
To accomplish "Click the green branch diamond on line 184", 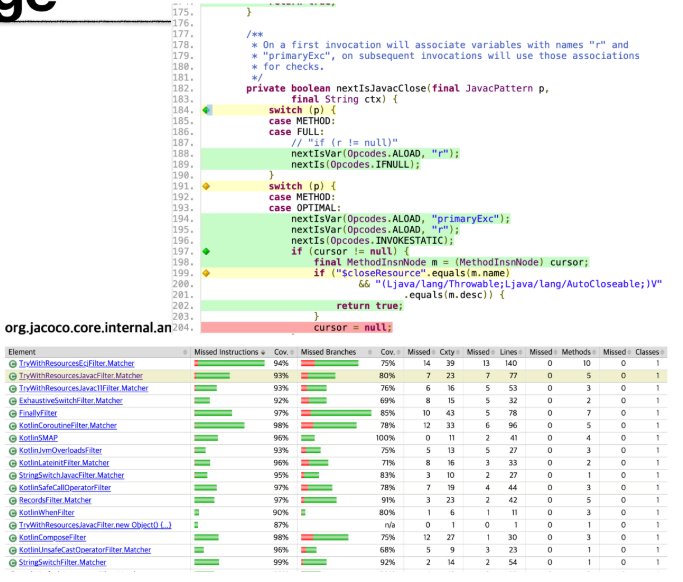I will tap(206, 110).
